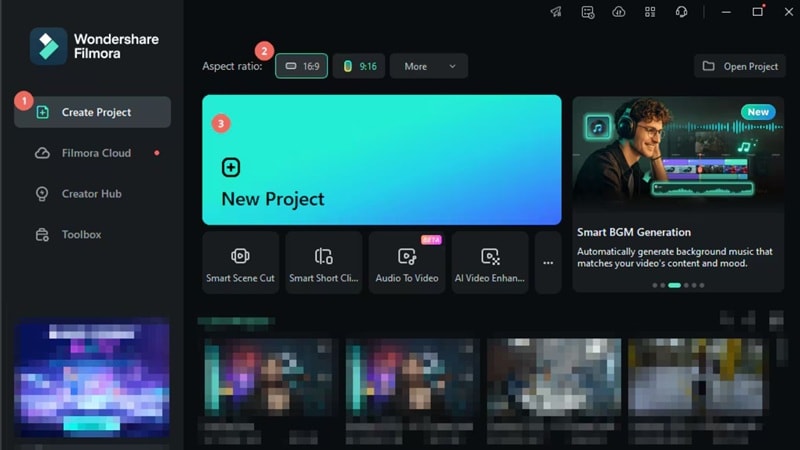Click the Open Project button

coord(740,66)
